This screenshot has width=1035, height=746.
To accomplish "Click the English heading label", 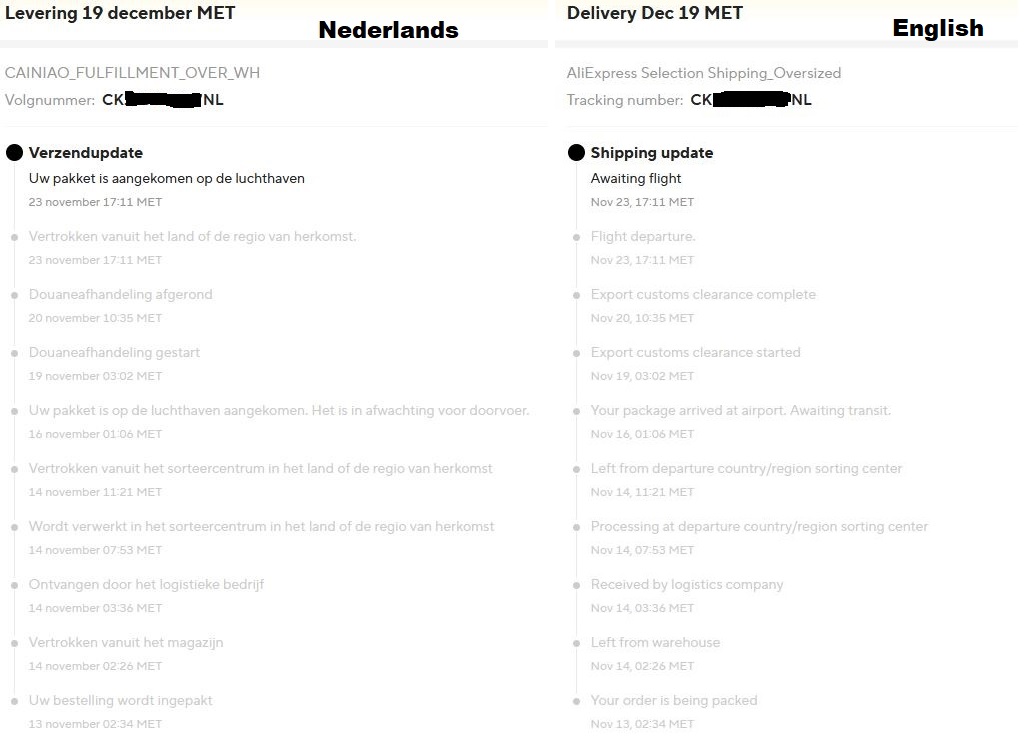I will (x=938, y=28).
